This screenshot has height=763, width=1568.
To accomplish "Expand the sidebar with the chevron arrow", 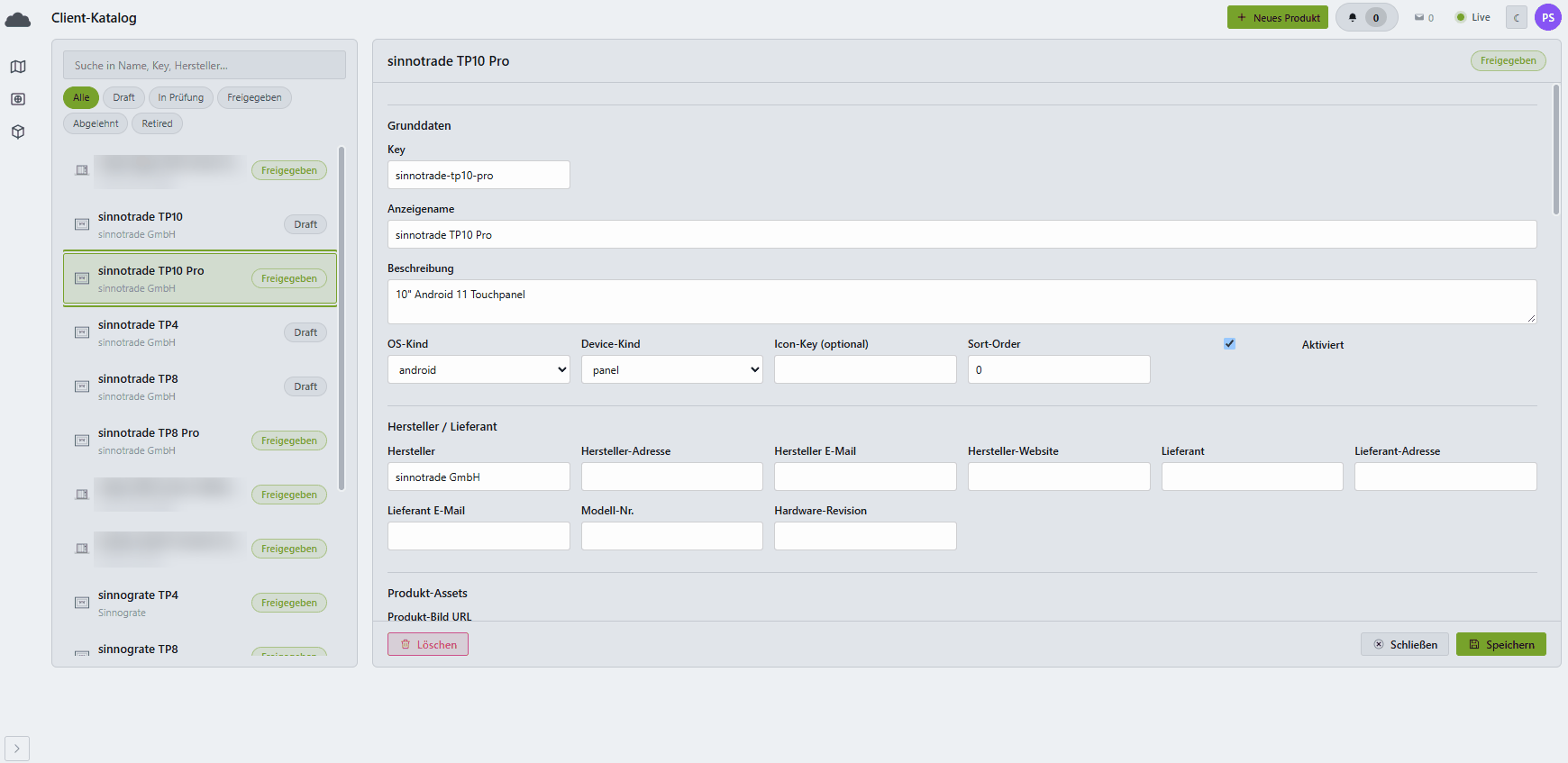I will point(17,749).
